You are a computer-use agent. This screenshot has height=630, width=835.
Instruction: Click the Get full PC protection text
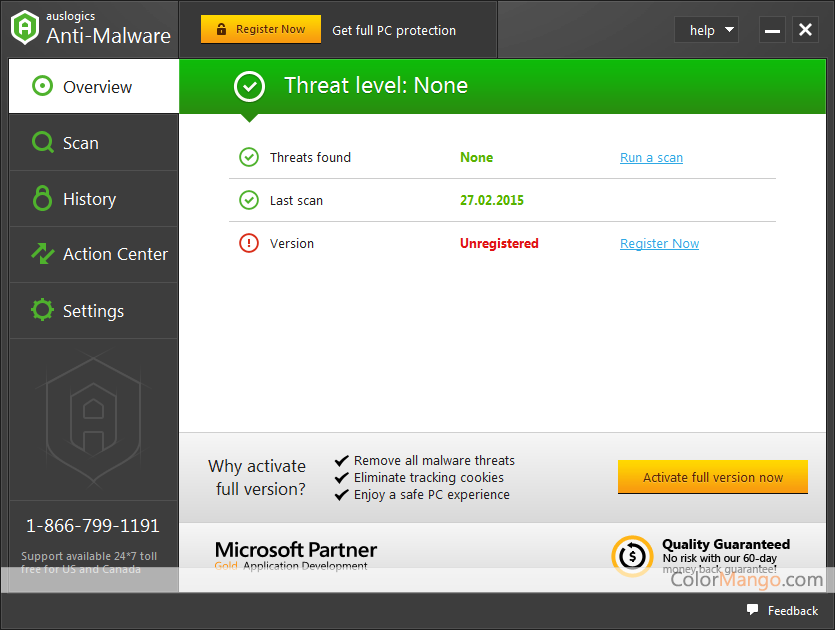[x=394, y=30]
